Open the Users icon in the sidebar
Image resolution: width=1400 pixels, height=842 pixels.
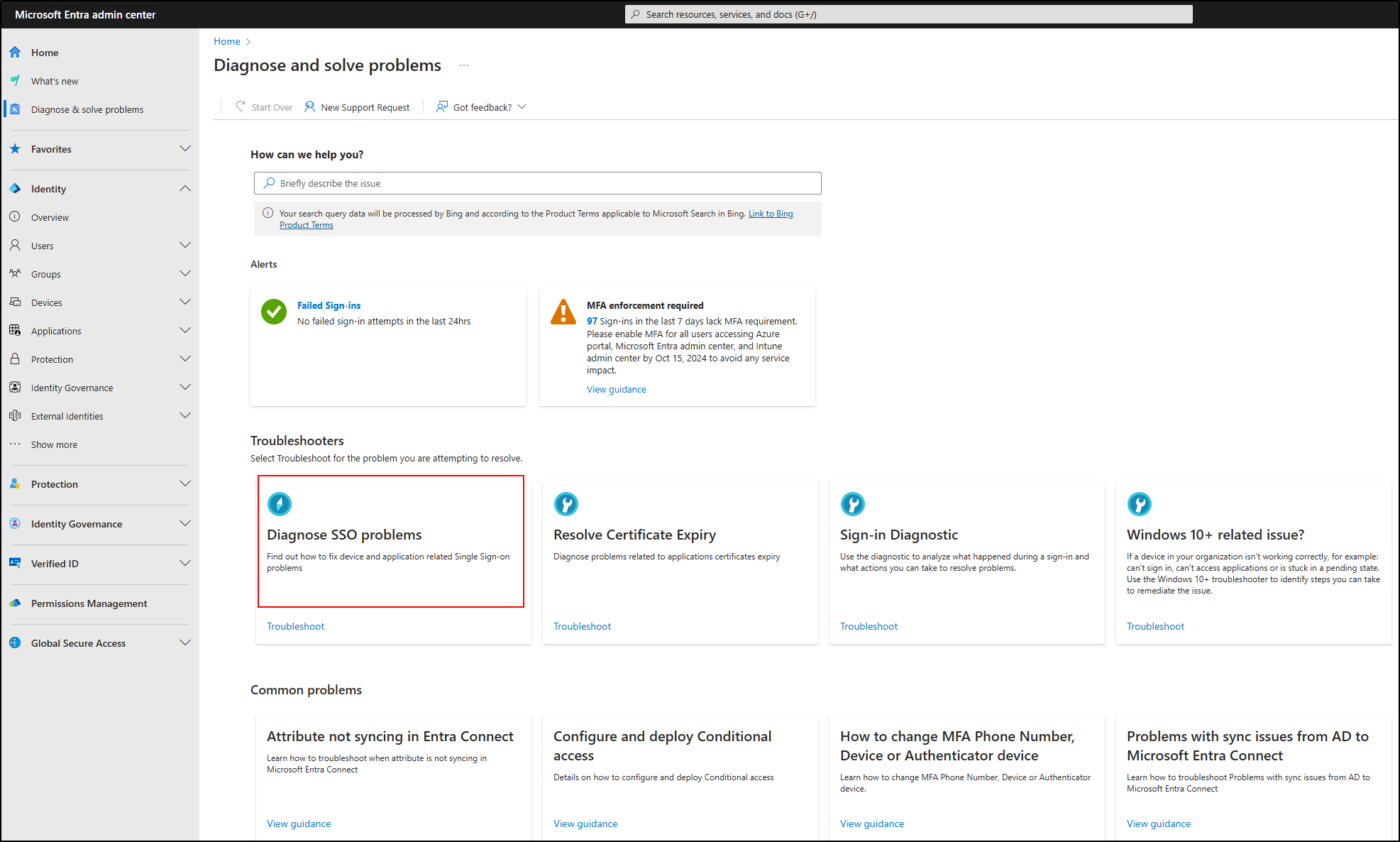click(x=15, y=245)
